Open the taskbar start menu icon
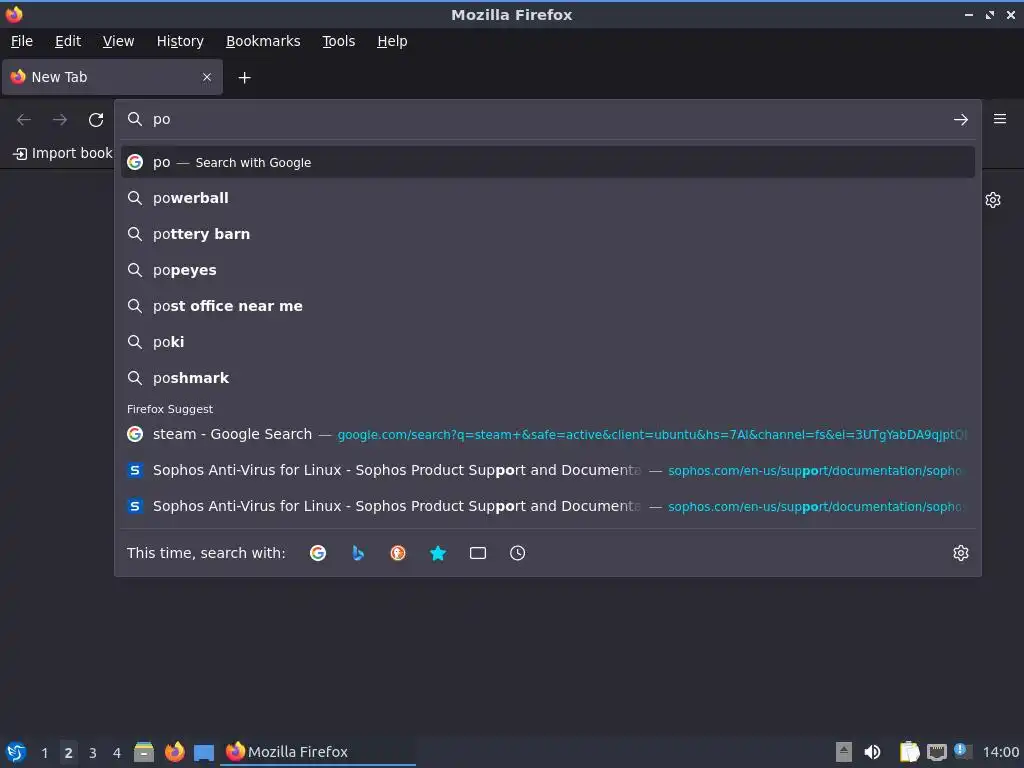The width and height of the screenshot is (1024, 768). (16, 752)
